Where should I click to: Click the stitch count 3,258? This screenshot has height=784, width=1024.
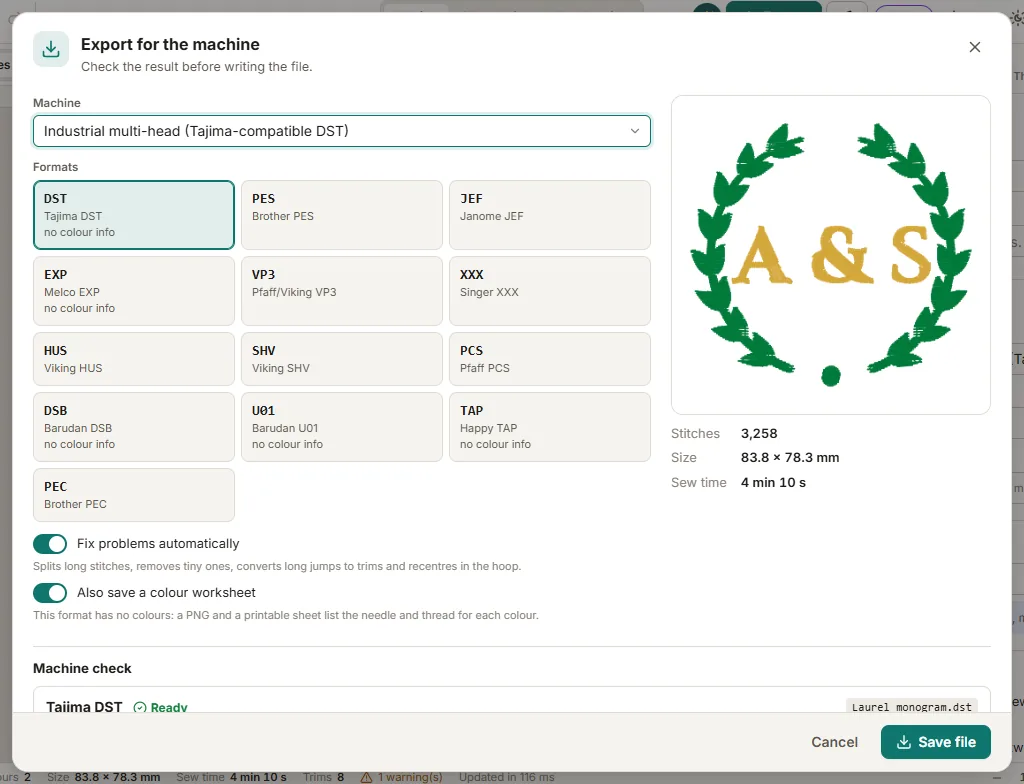point(759,434)
